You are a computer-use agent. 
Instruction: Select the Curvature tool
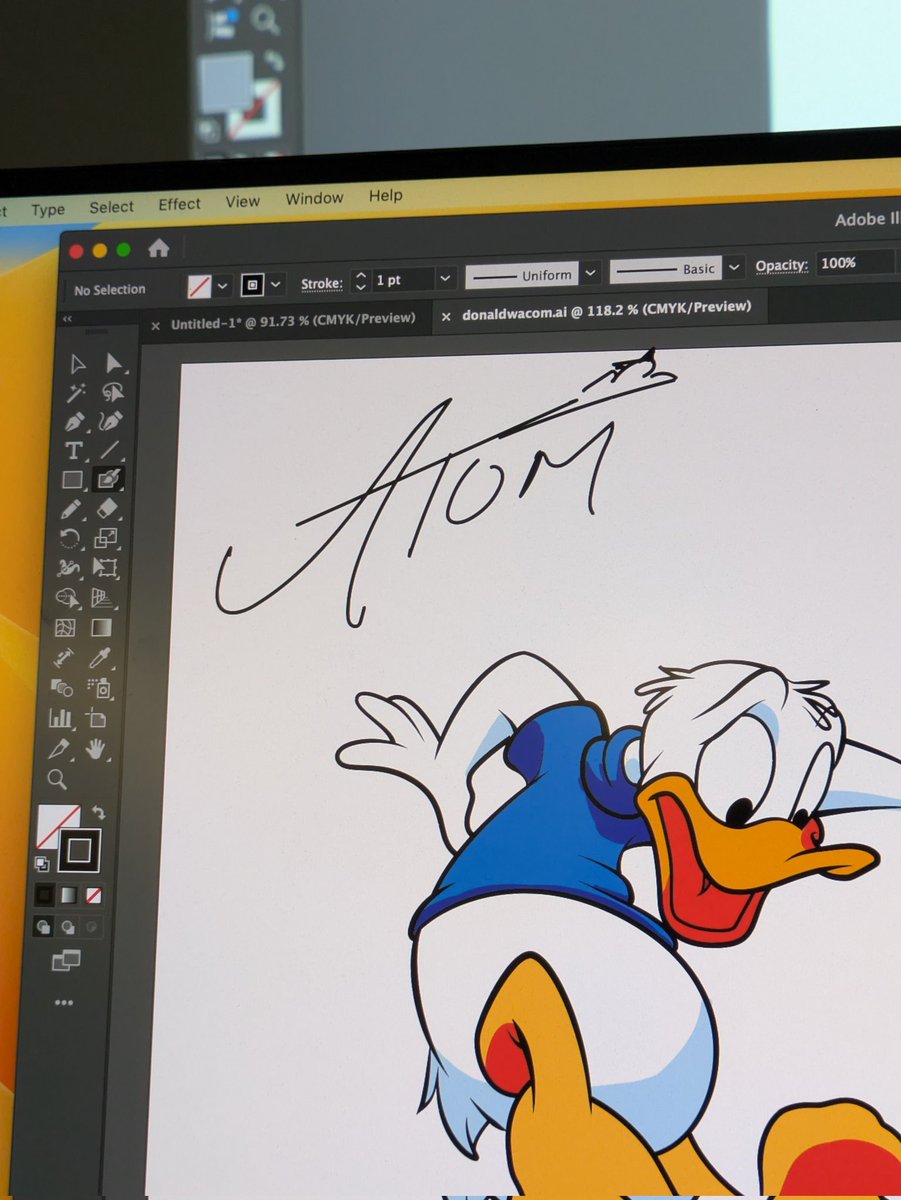(111, 421)
